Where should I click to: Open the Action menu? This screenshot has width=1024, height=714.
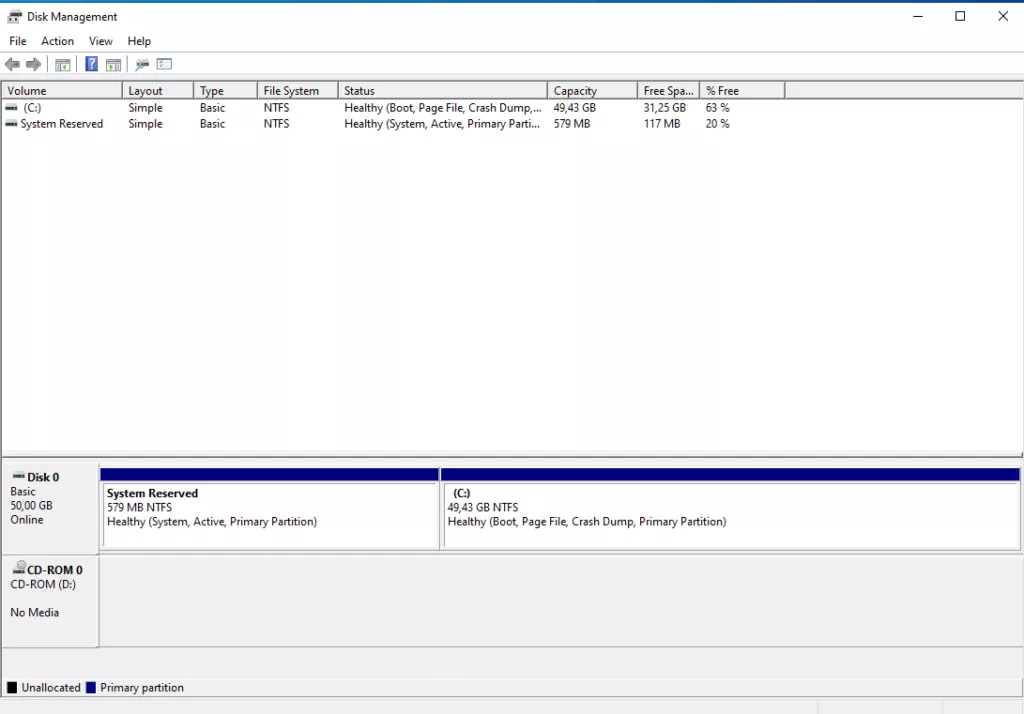(57, 41)
